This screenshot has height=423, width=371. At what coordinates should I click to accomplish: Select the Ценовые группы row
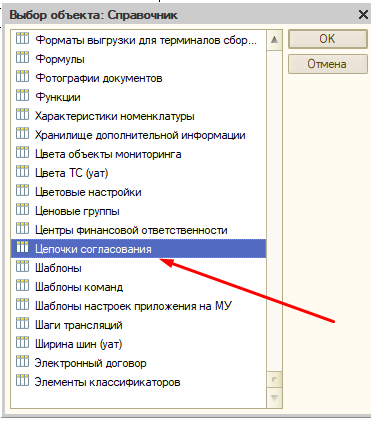(138, 211)
